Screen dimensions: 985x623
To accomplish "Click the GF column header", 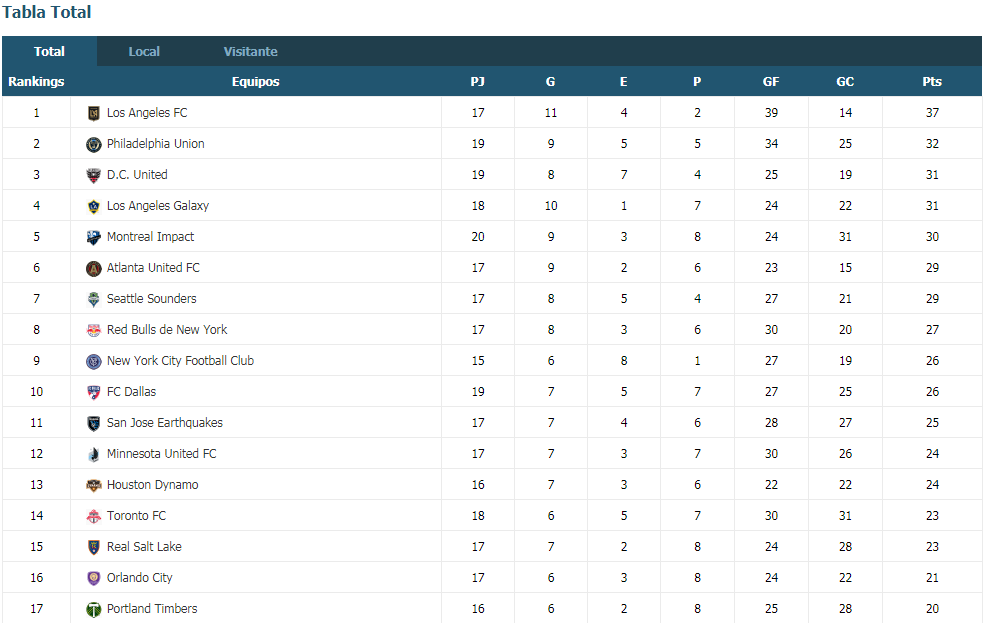I will [x=771, y=82].
